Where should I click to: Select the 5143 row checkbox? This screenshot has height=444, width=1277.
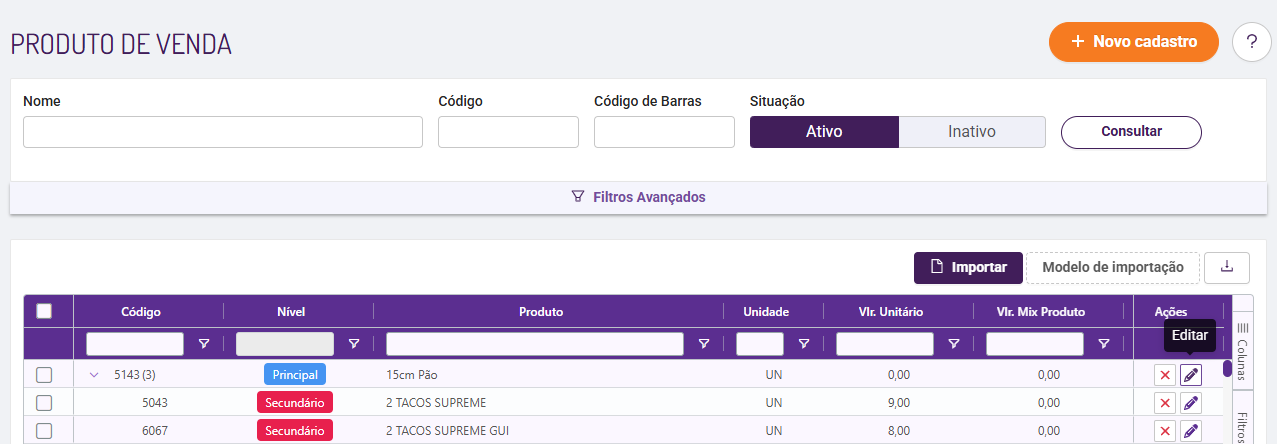click(x=44, y=375)
